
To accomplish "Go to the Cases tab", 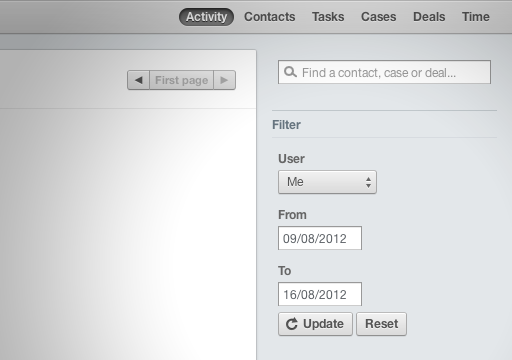I will pos(379,17).
